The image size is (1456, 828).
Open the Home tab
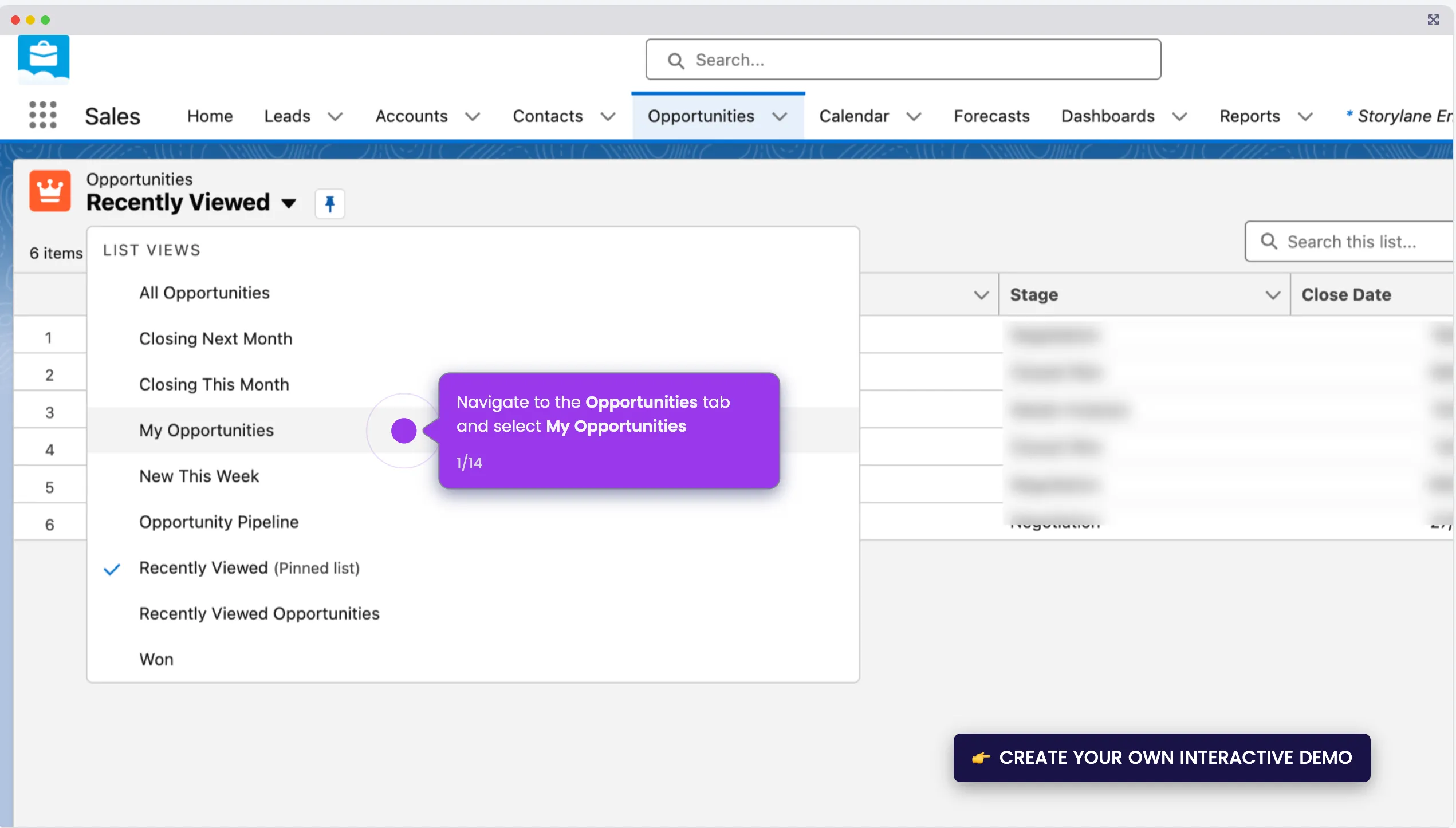pos(210,116)
